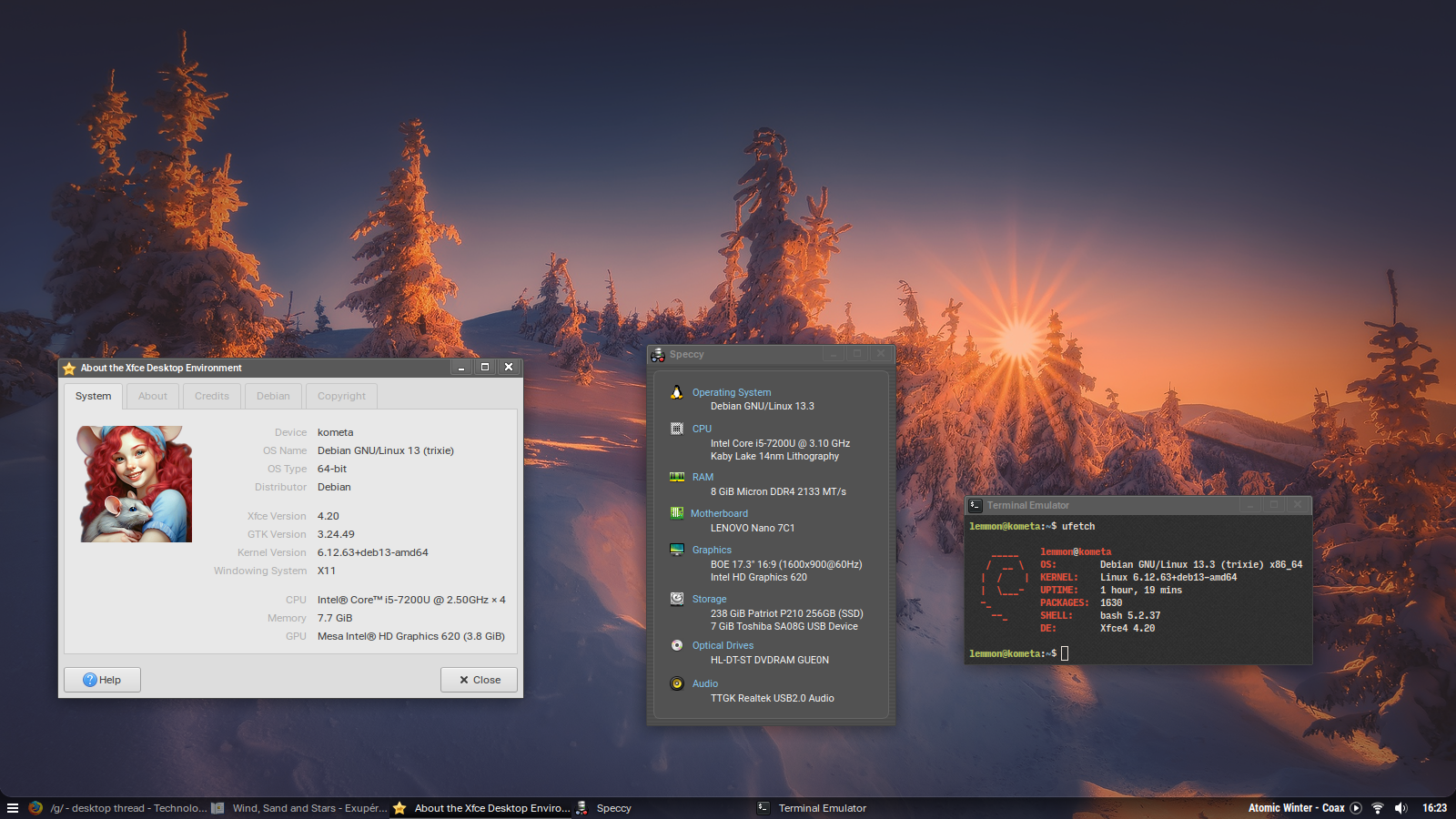Open the Wi-Fi network indicator in the panel
This screenshot has height=819, width=1456.
(1378, 808)
